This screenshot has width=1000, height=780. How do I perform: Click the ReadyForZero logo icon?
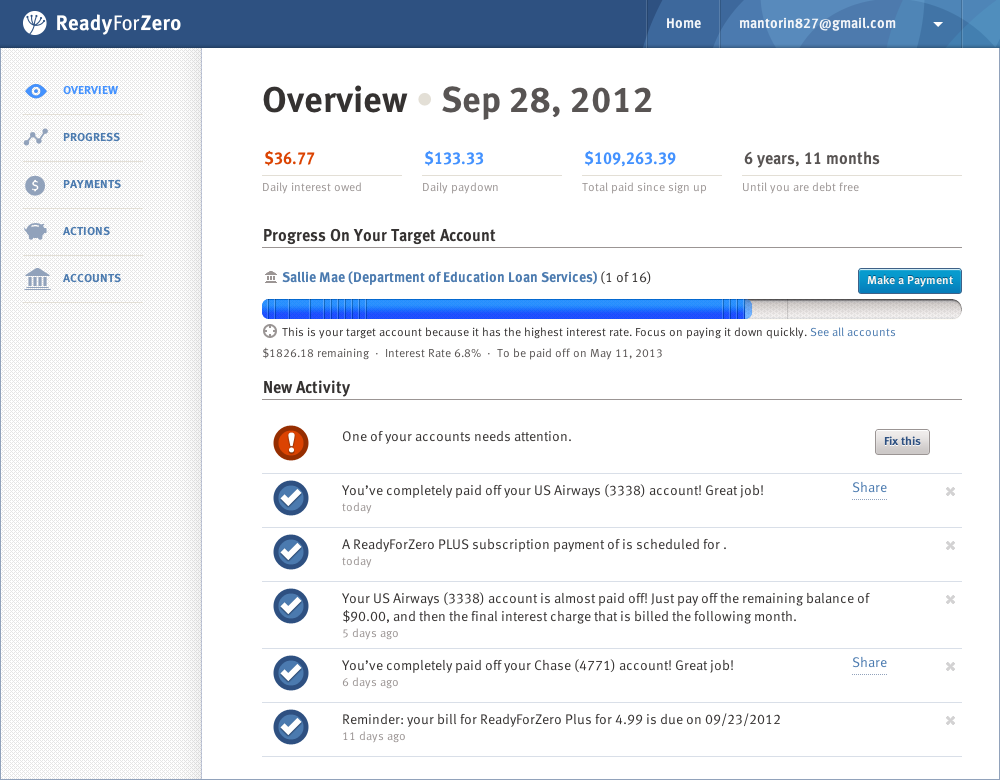[x=34, y=24]
